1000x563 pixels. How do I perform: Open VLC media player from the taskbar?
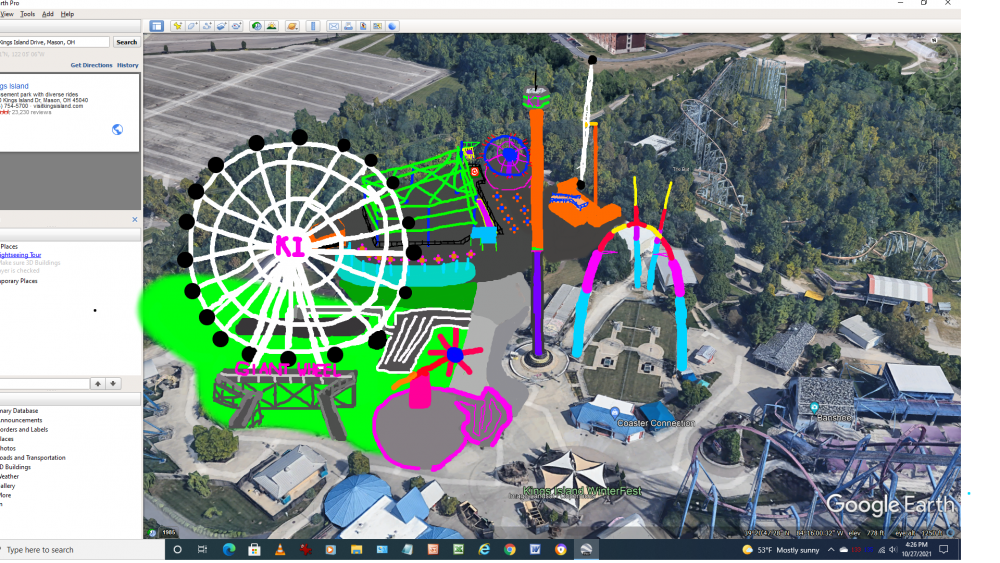click(280, 550)
